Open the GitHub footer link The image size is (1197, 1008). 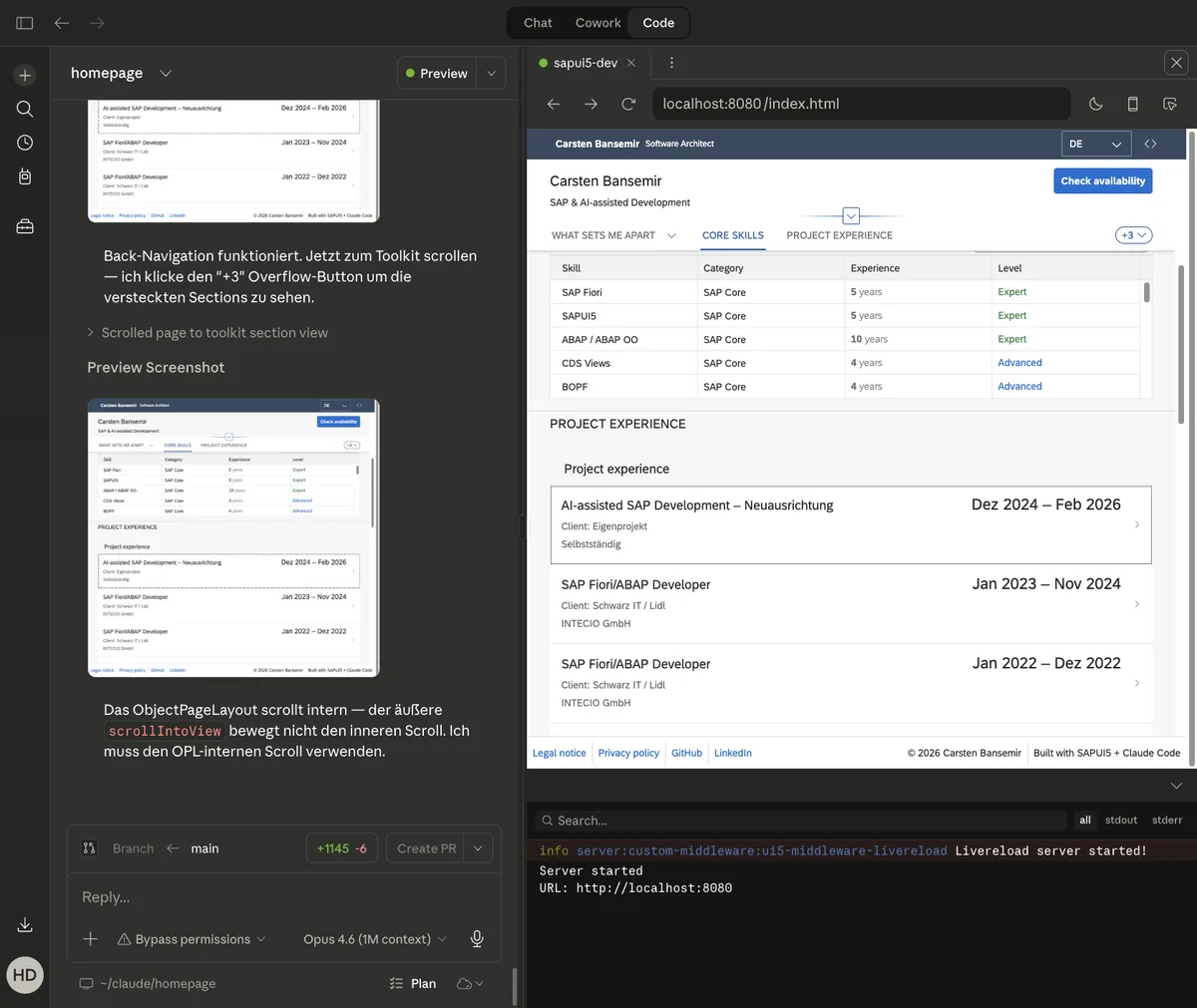coord(686,753)
